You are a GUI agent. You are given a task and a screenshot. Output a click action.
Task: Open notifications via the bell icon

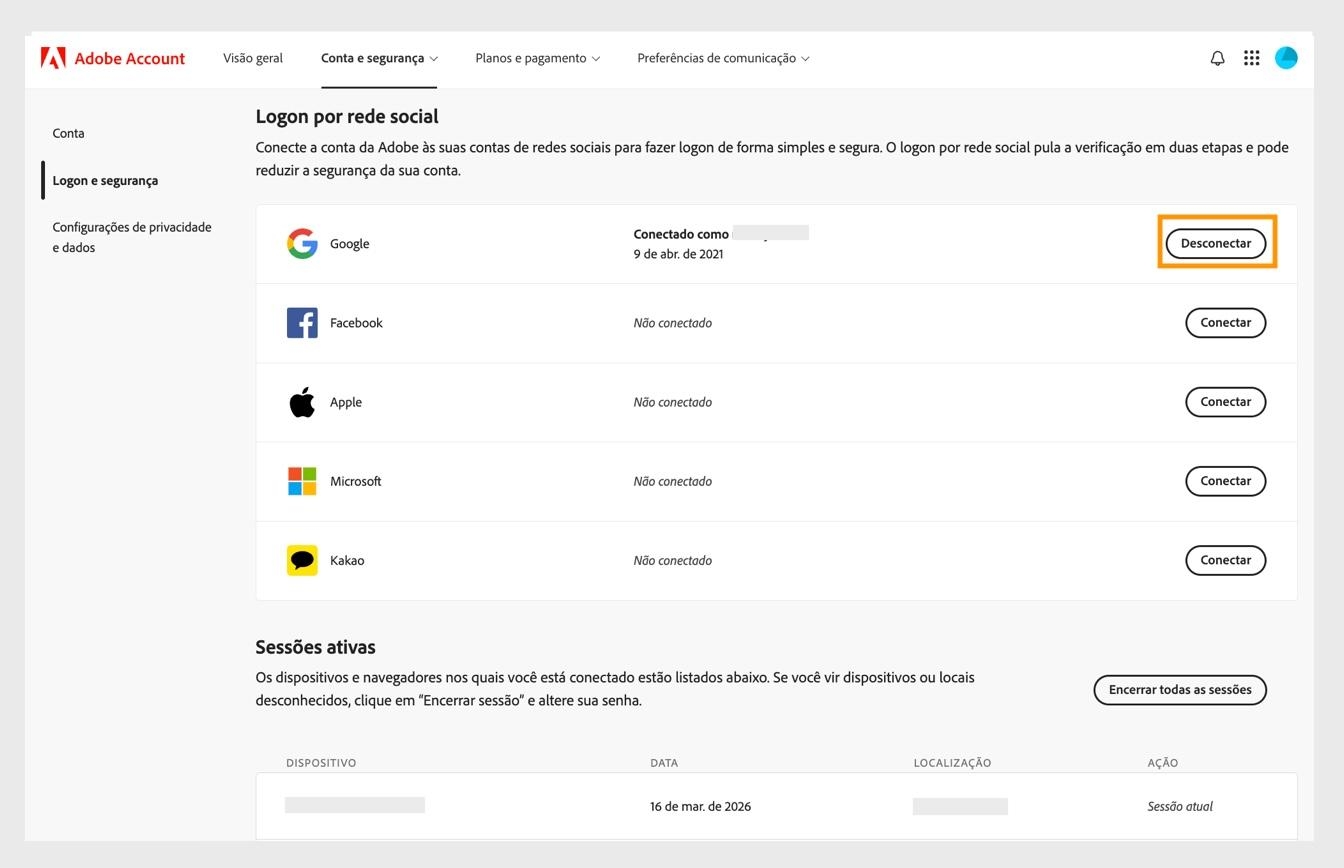1216,57
